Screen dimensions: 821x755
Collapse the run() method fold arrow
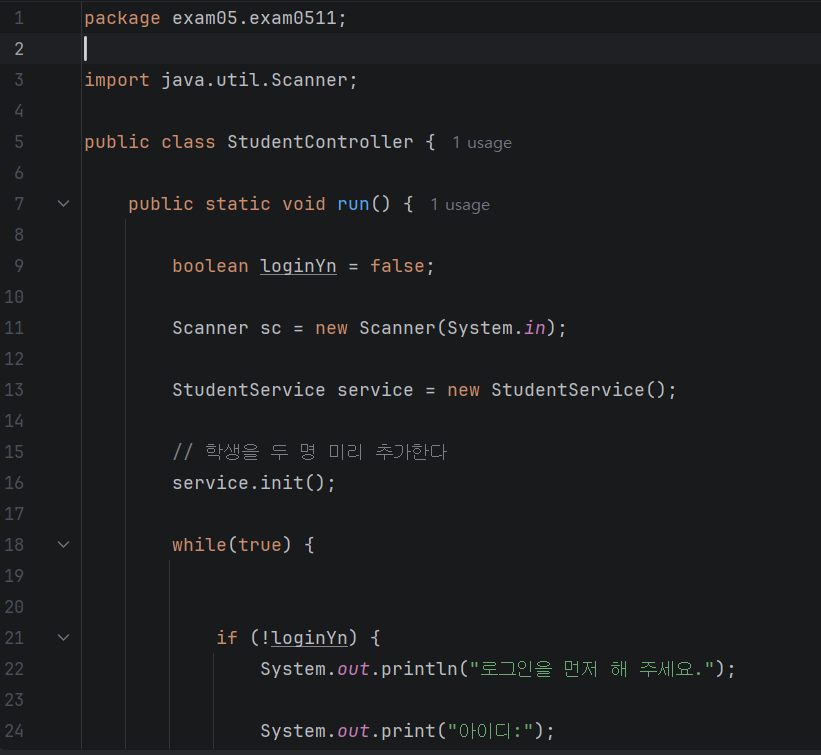coord(63,204)
